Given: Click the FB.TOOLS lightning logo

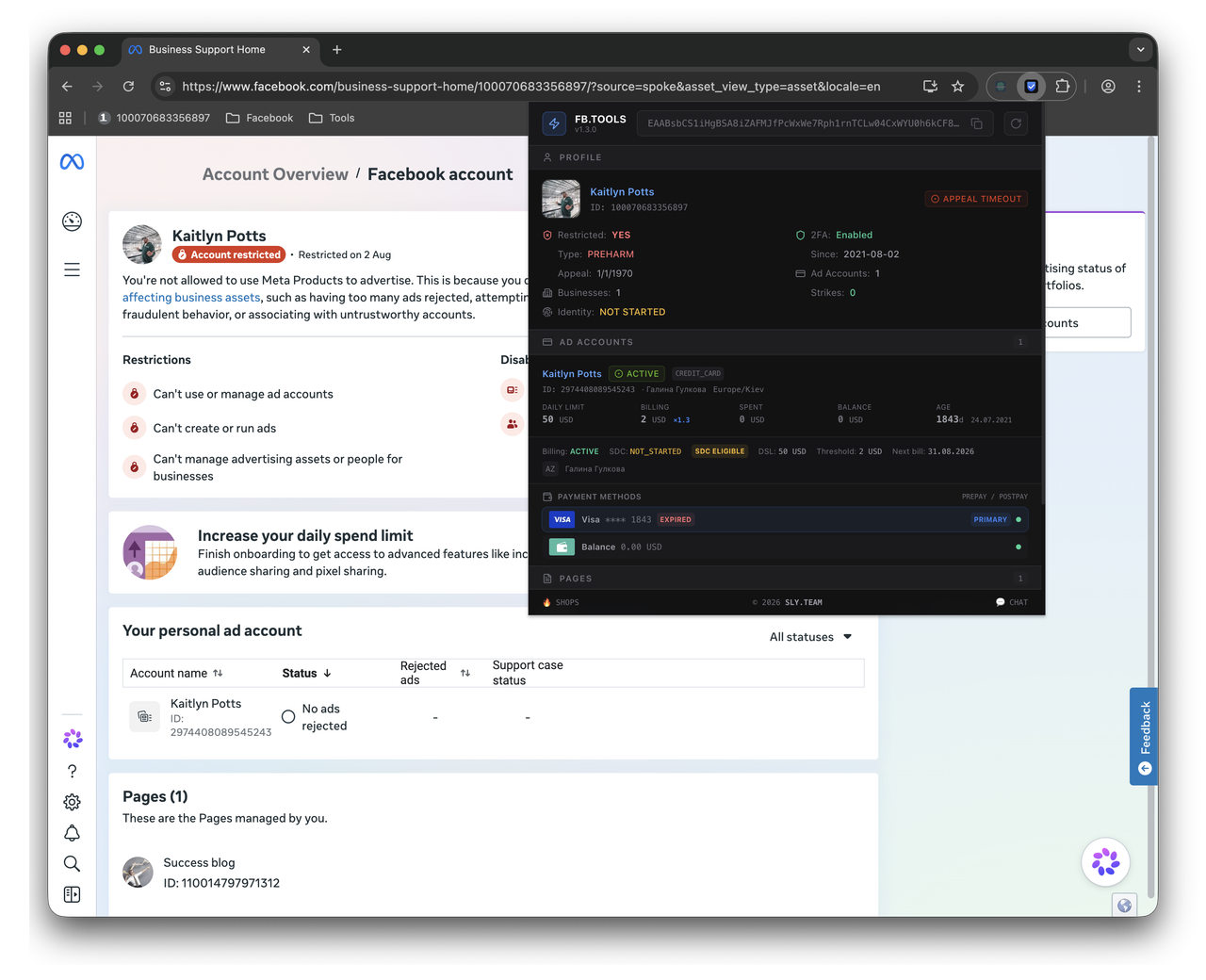Looking at the screenshot, I should (x=554, y=123).
